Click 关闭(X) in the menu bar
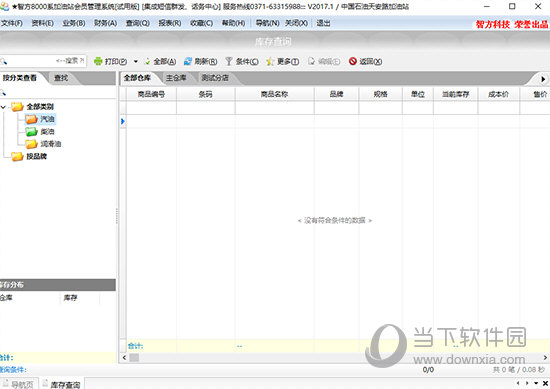This screenshot has height=389, width=550. (x=296, y=23)
